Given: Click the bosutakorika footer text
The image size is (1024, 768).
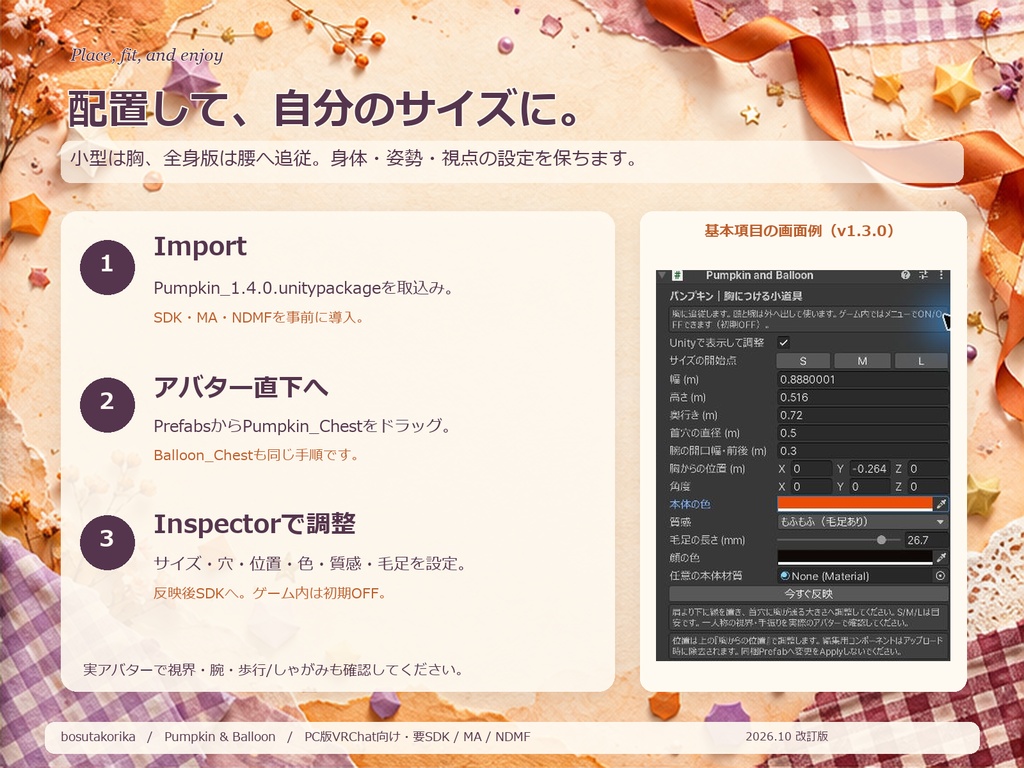Looking at the screenshot, I should pyautogui.click(x=98, y=737).
